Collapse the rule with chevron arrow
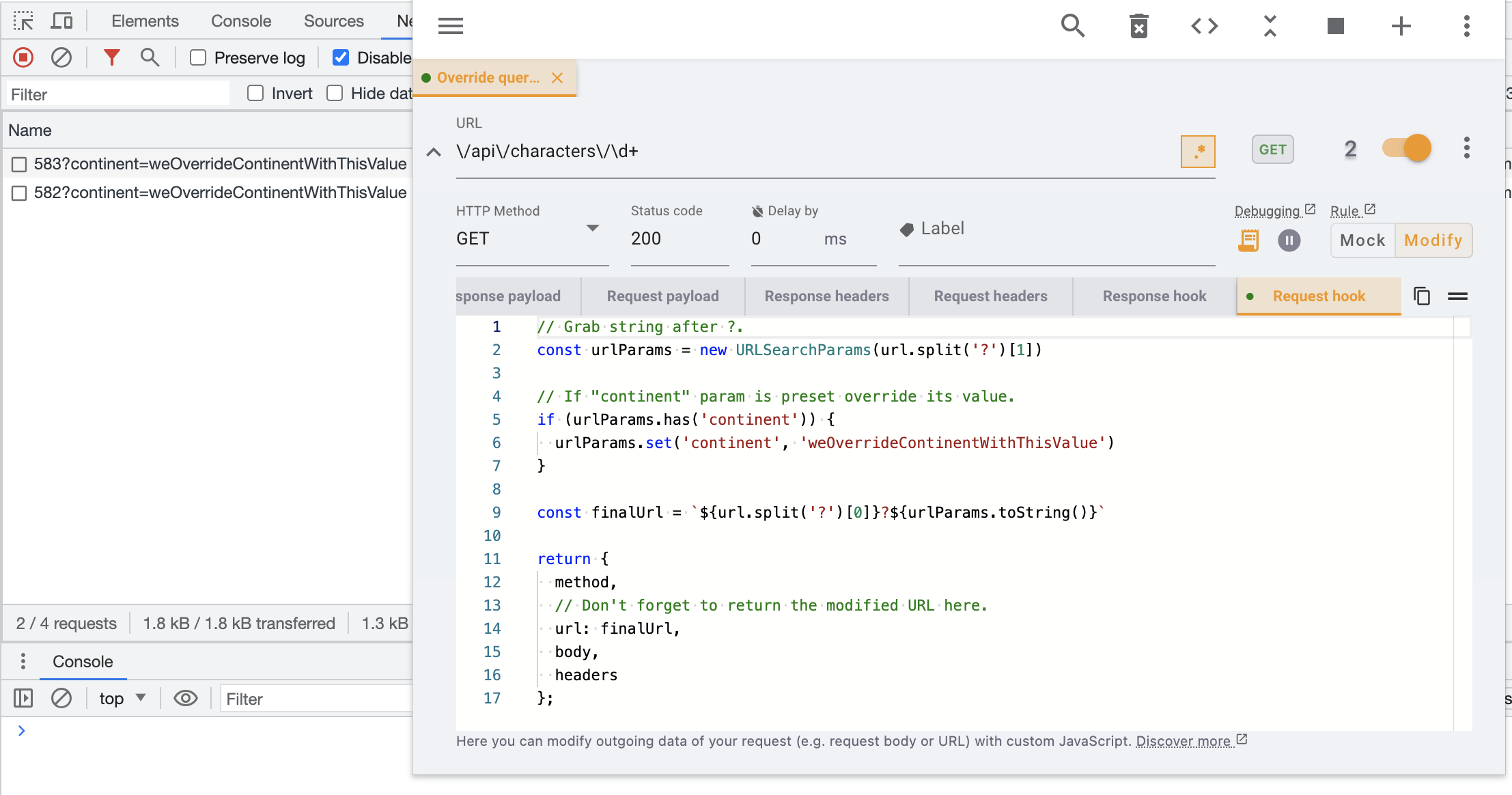 [x=434, y=152]
